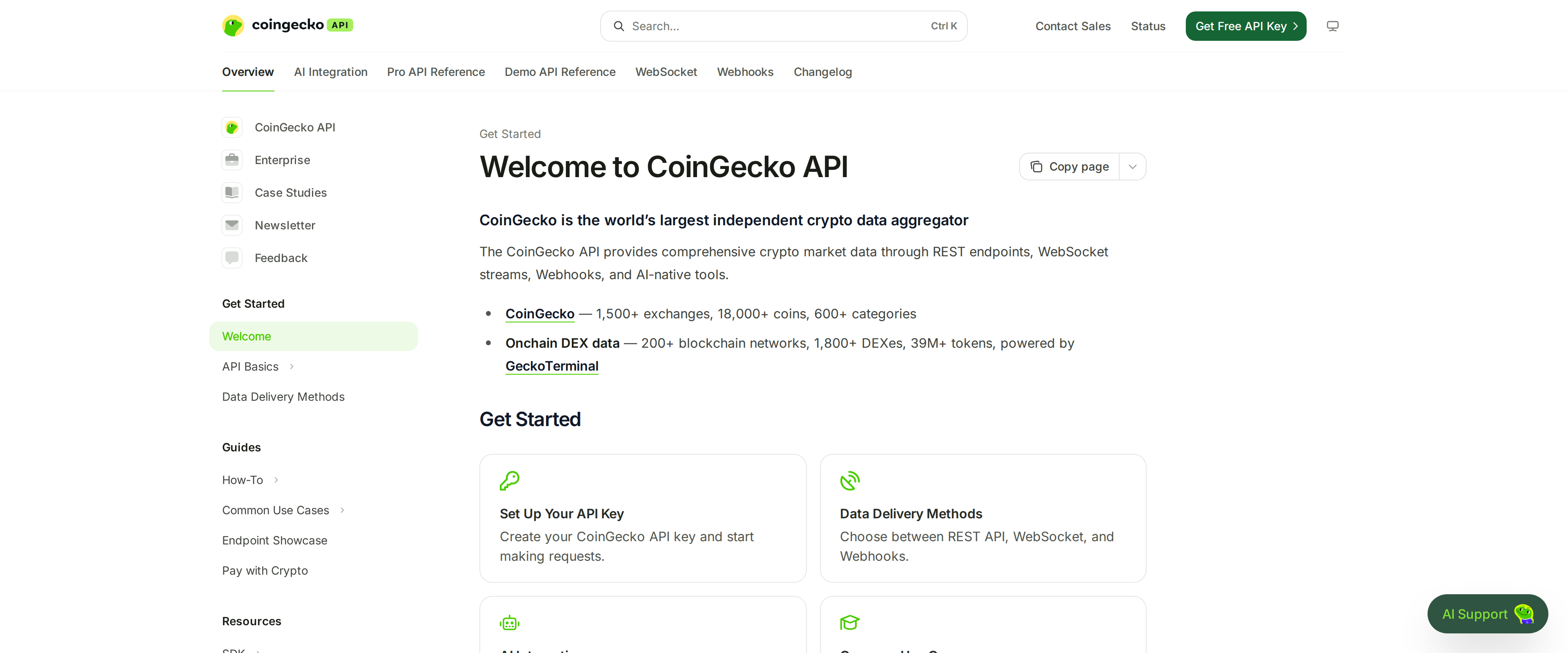1568x653 pixels.
Task: Click the gecko mascot in AI Support button
Action: 1524,614
